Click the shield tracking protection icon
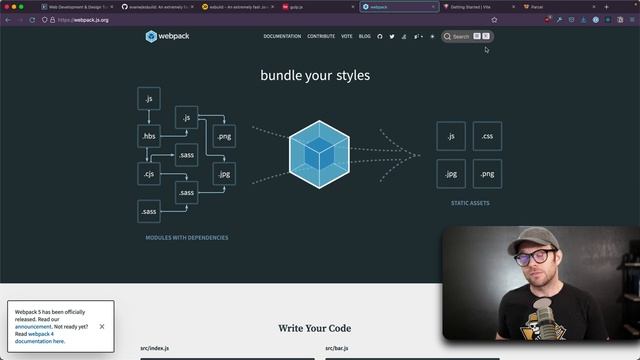The height and width of the screenshot is (360, 640). (44, 20)
